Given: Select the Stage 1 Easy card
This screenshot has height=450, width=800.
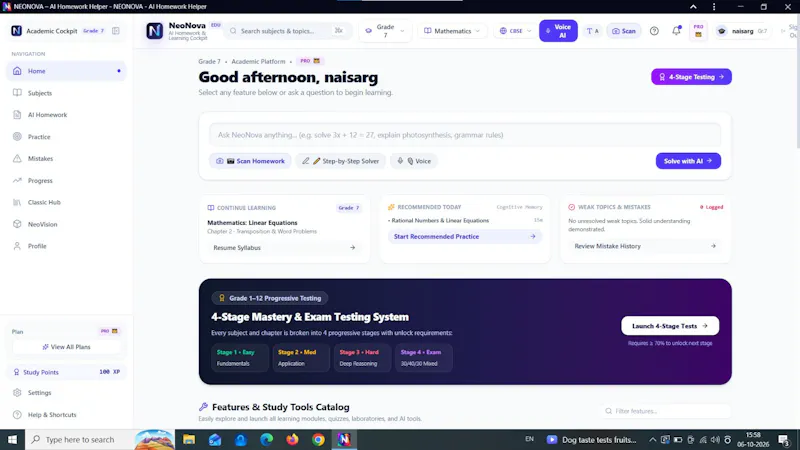Looking at the screenshot, I should point(239,358).
